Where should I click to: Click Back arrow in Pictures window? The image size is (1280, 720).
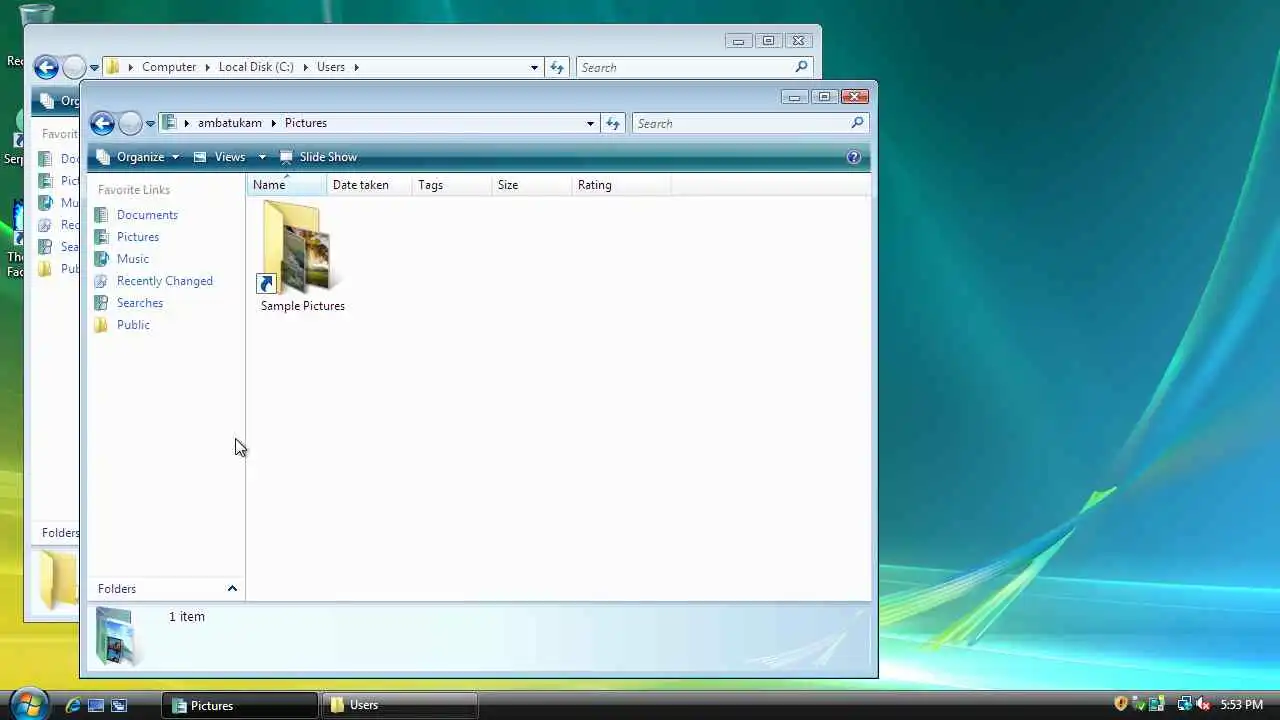[x=102, y=123]
